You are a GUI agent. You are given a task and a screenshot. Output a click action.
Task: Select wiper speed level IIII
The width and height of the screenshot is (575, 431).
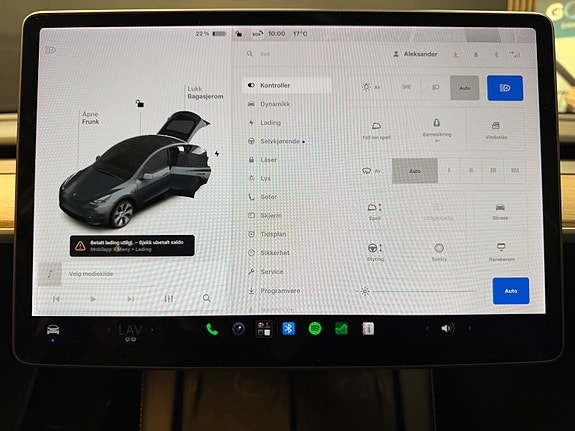[x=515, y=171]
